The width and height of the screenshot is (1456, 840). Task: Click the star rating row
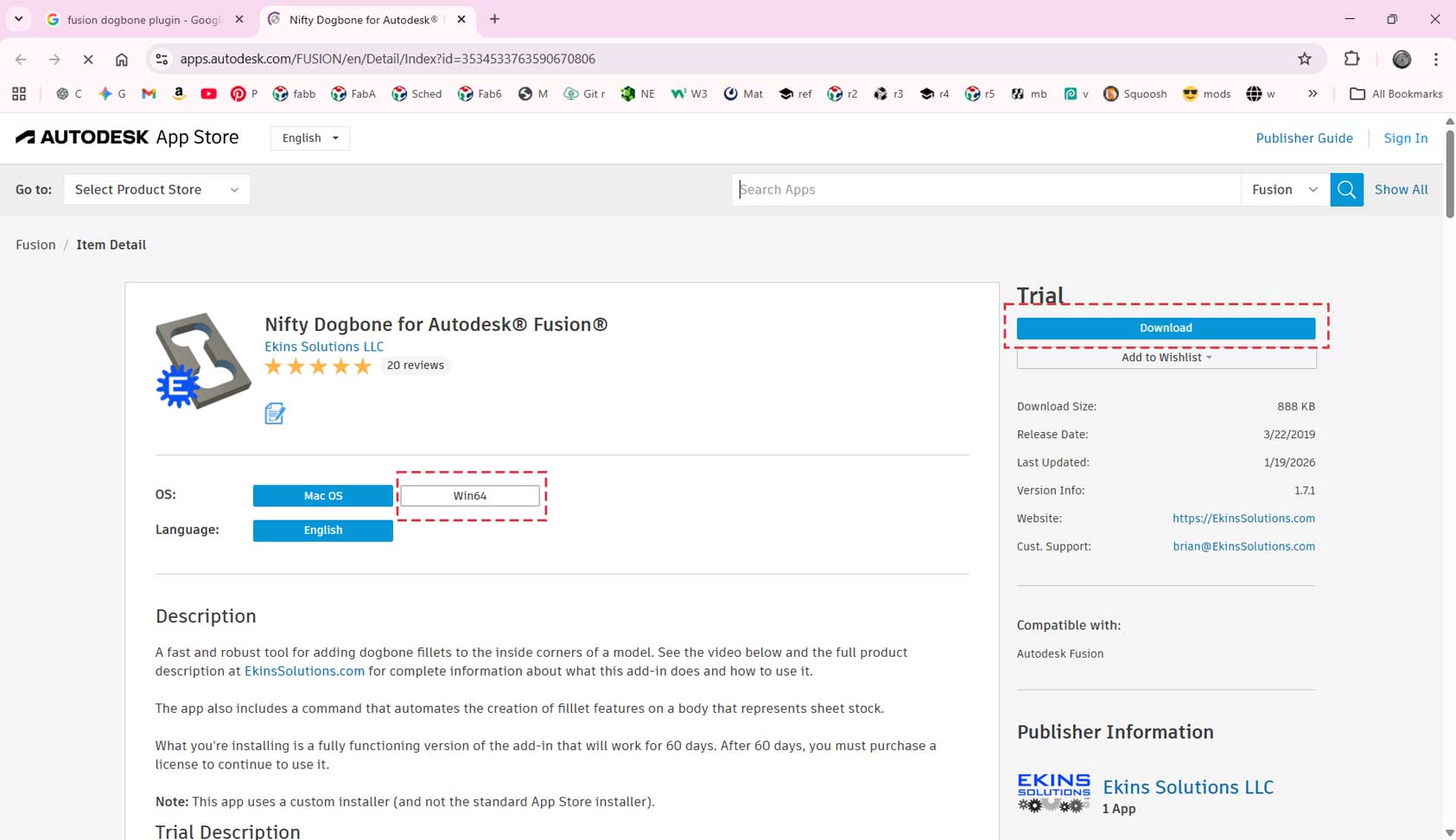tap(318, 366)
